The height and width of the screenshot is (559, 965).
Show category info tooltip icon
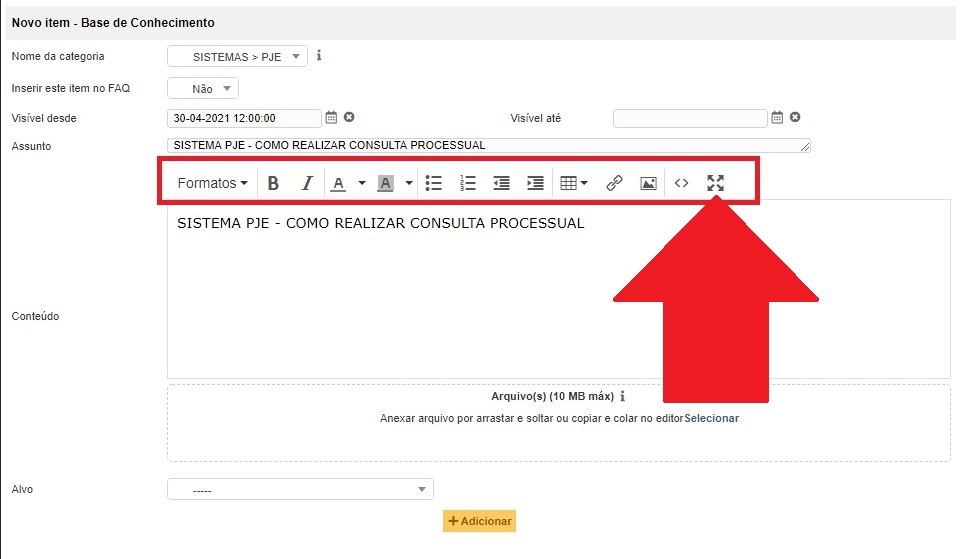click(319, 55)
